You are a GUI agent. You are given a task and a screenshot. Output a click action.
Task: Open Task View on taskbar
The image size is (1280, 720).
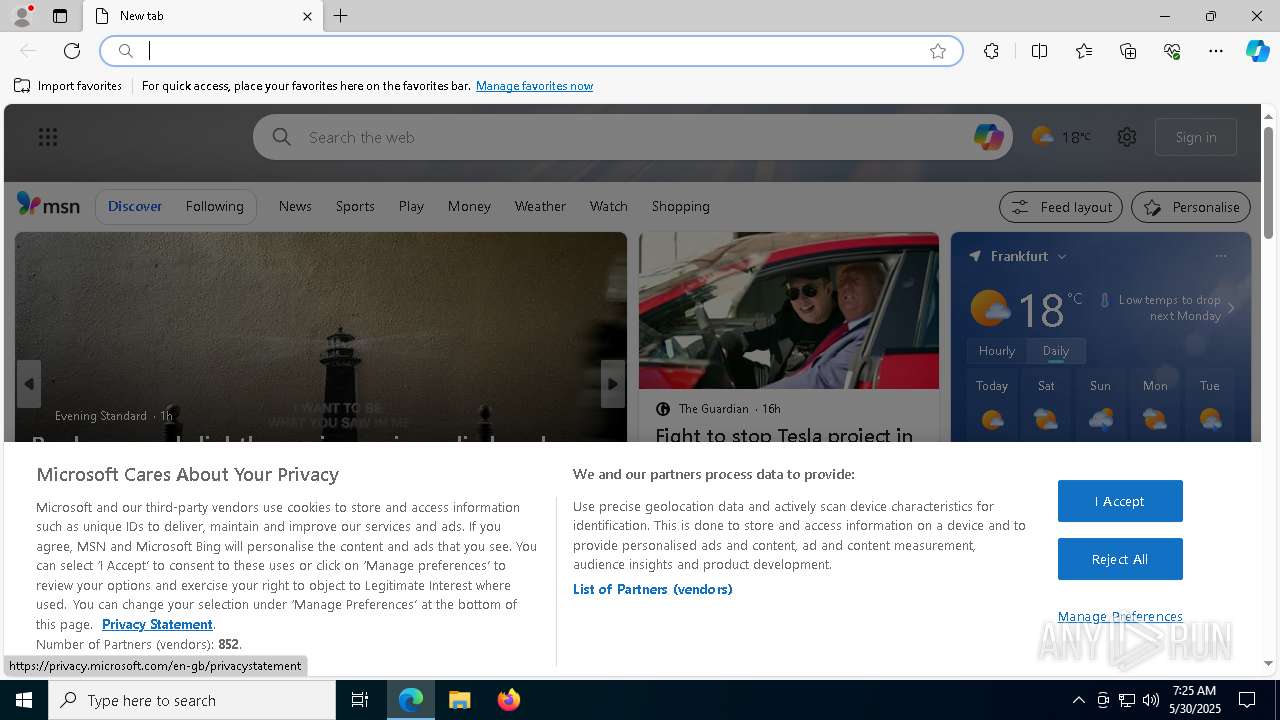coord(360,700)
